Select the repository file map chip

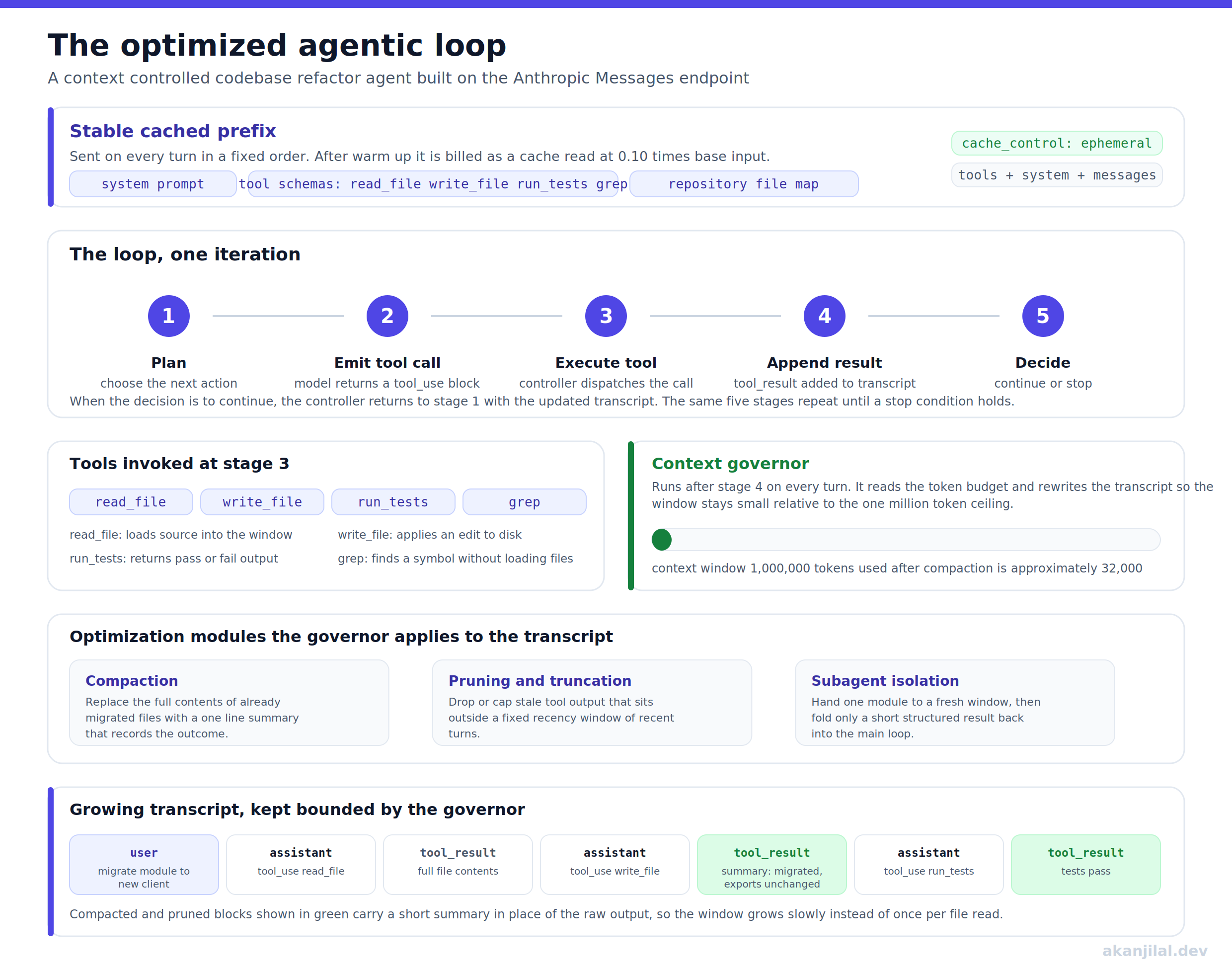coord(744,184)
